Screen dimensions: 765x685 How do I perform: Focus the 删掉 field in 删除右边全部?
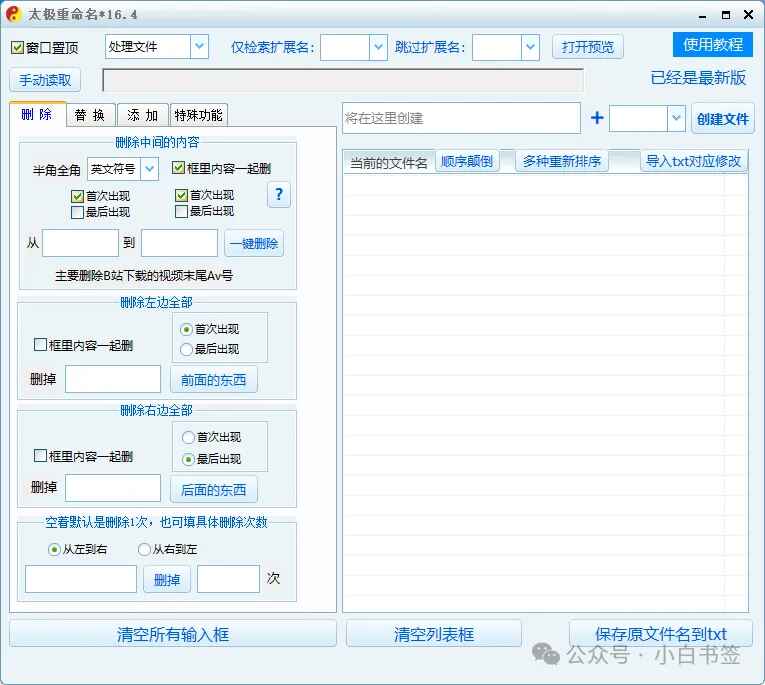click(x=113, y=488)
